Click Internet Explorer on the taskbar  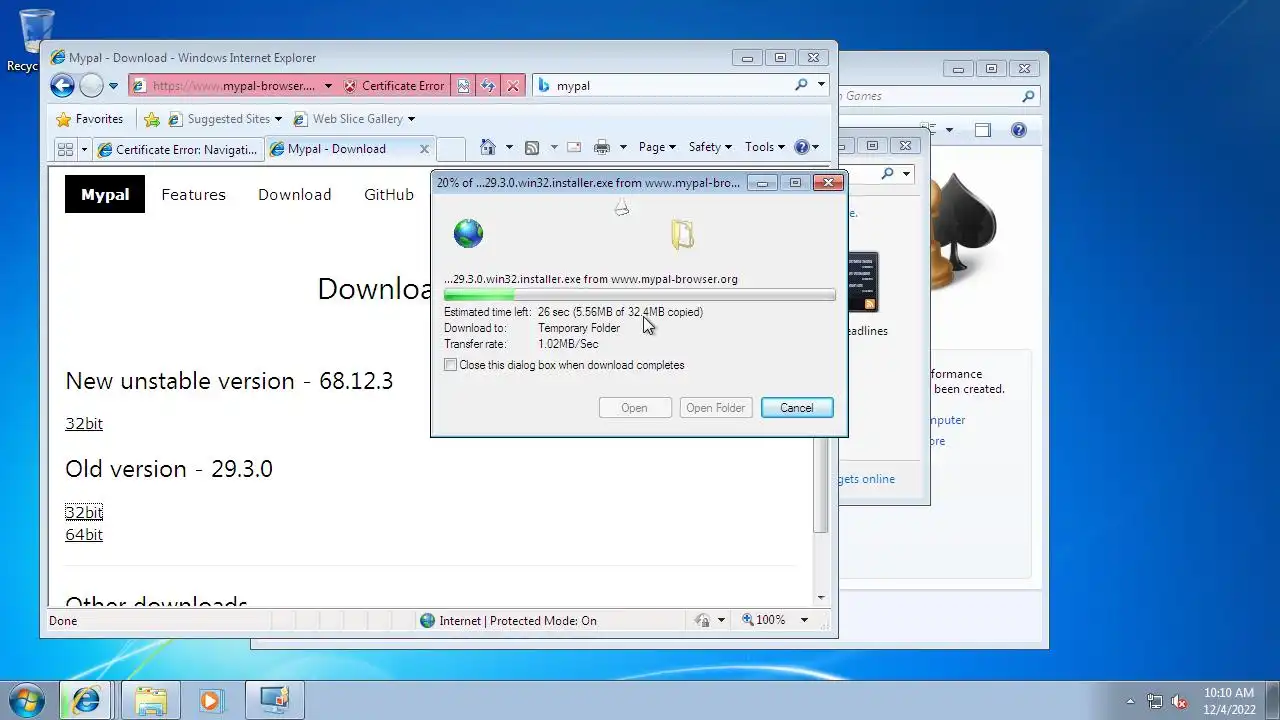pos(86,700)
